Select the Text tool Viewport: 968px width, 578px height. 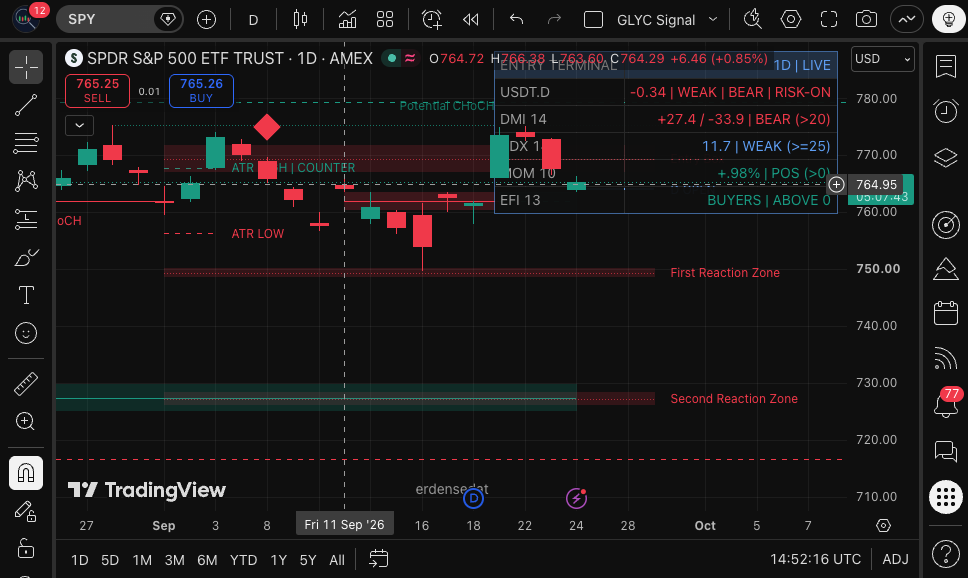pyautogui.click(x=26, y=295)
